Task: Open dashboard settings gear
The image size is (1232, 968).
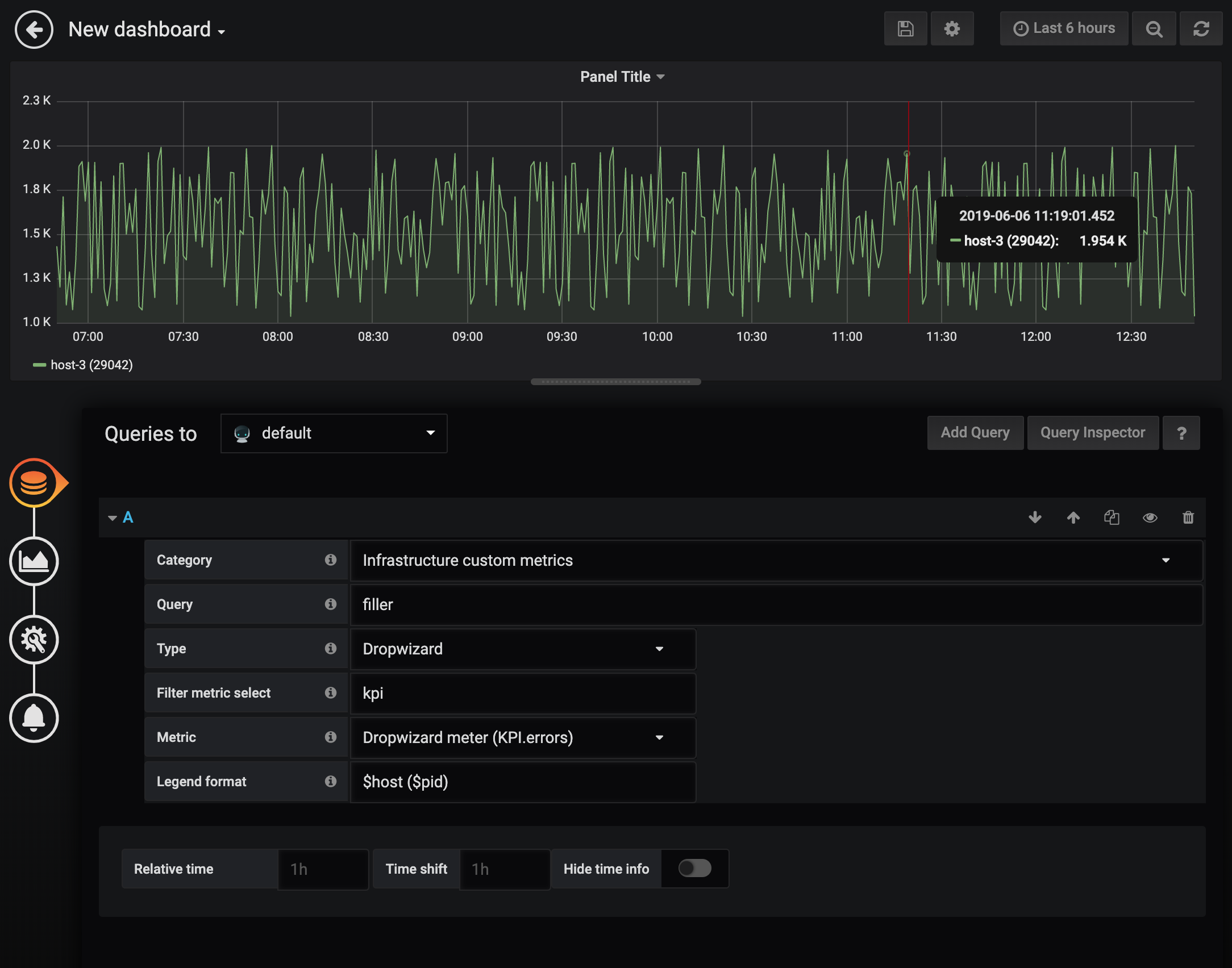Action: tap(952, 29)
